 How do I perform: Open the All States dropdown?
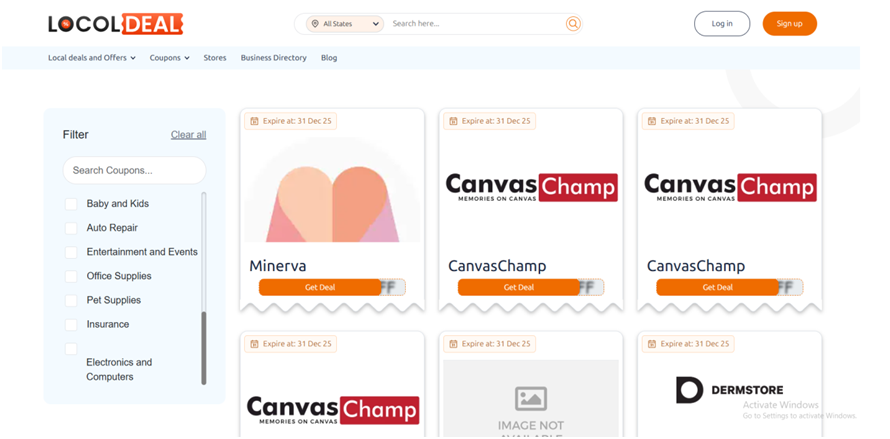346,23
